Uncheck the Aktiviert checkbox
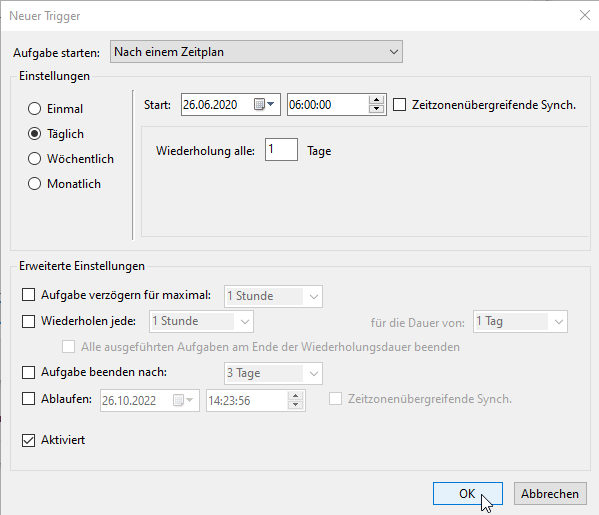Viewport: 599px width, 515px height. coord(29,440)
